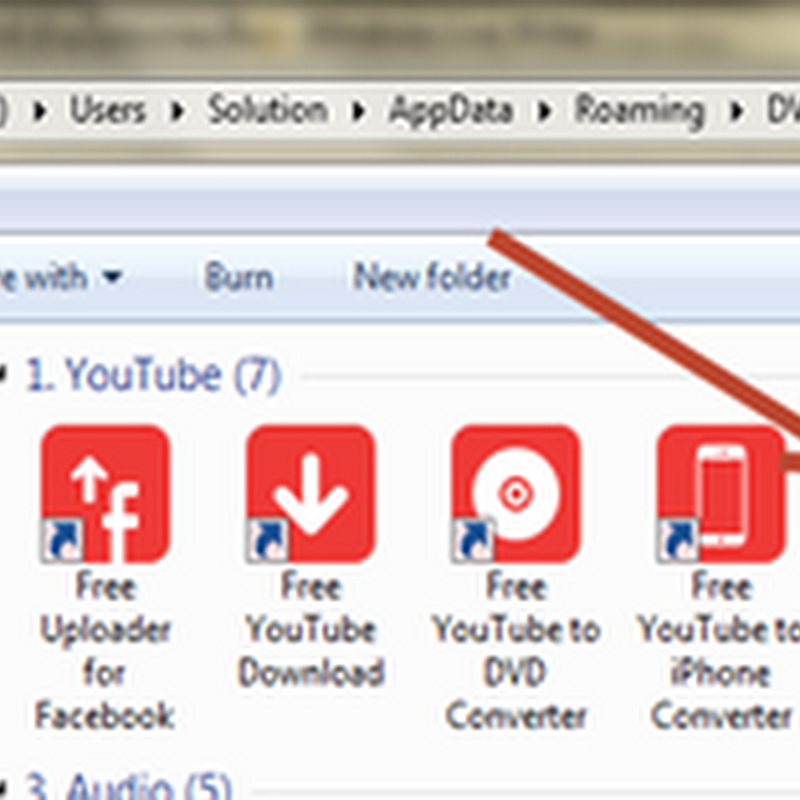The width and height of the screenshot is (800, 800).
Task: Open the Share with dropdown arrow
Action: click(112, 277)
